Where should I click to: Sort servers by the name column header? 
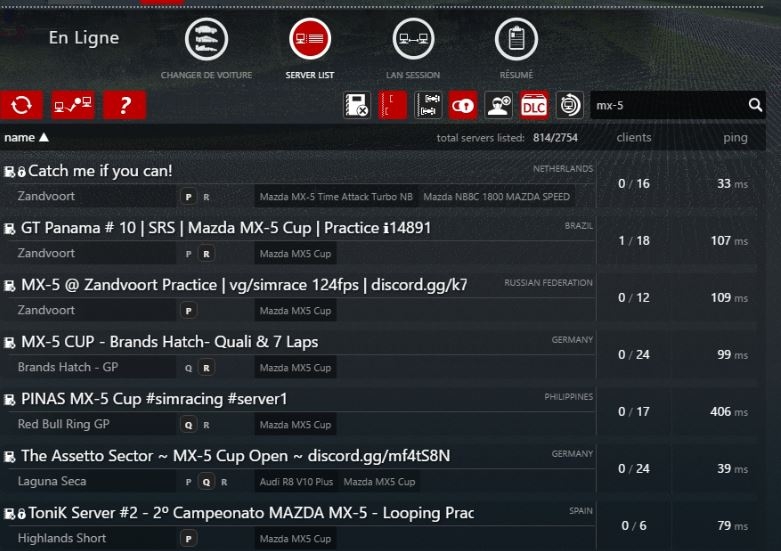[26, 138]
